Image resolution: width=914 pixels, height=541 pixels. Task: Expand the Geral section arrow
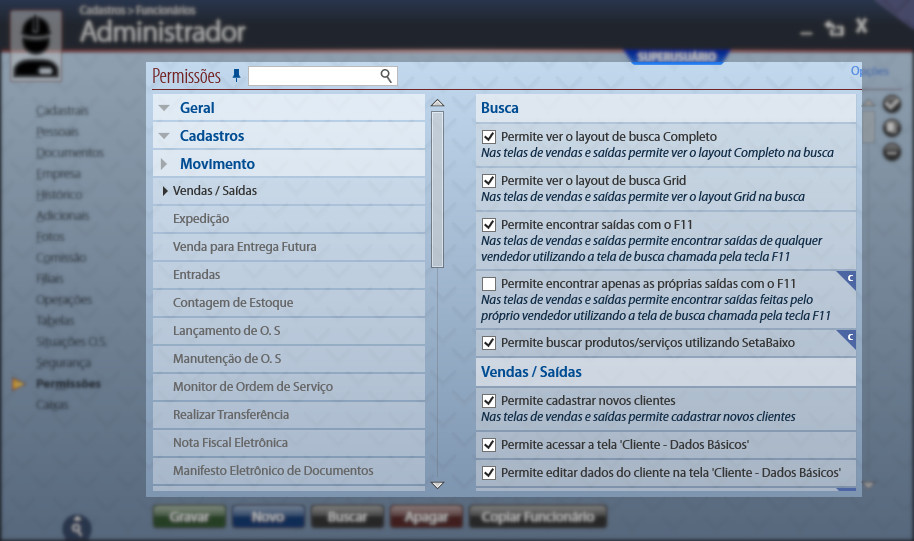pos(164,108)
